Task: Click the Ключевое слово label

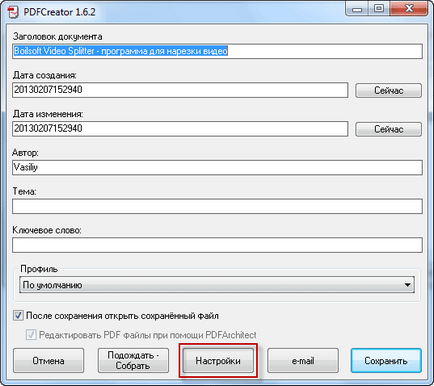Action: 47,230
